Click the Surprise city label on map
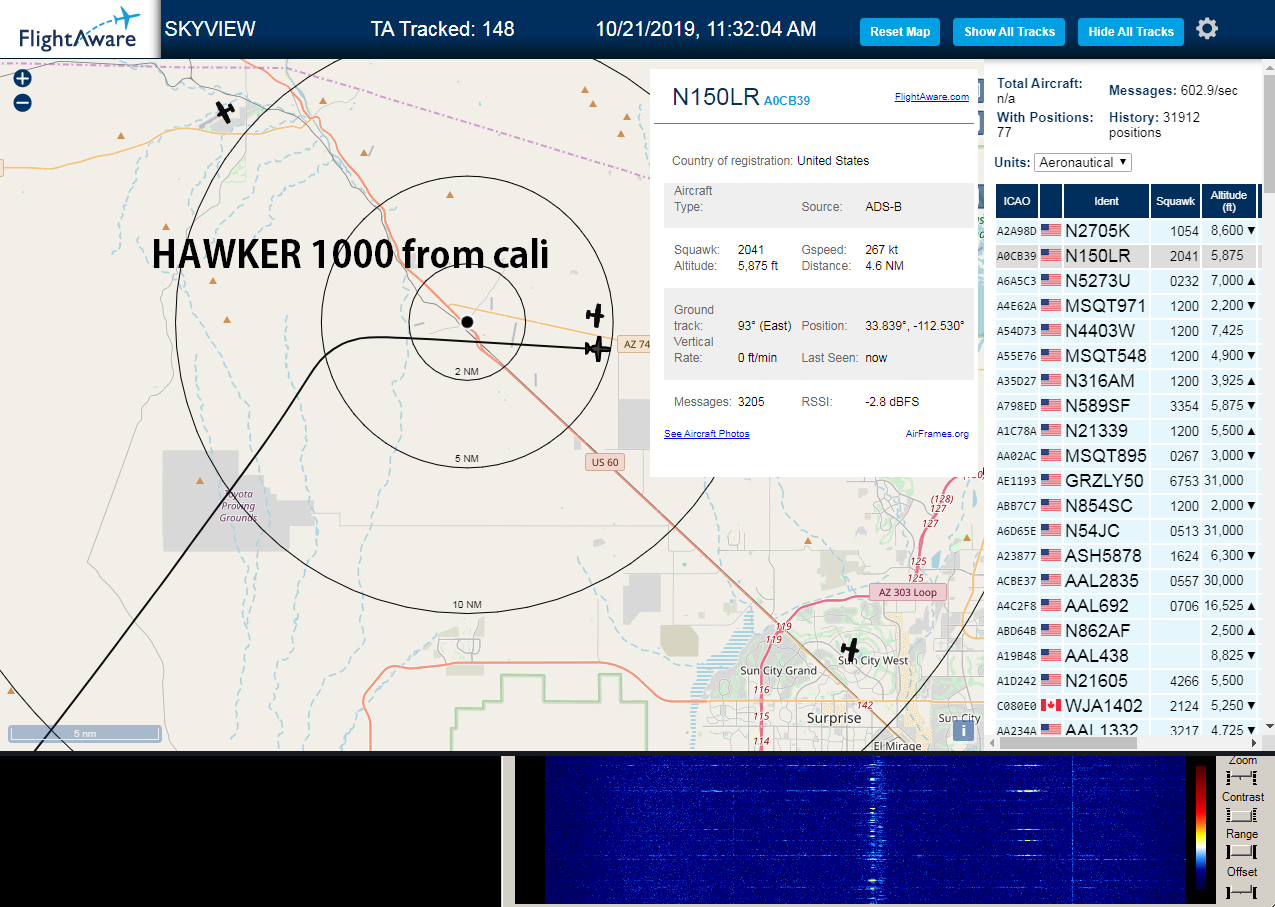This screenshot has width=1275, height=907. click(x=834, y=718)
